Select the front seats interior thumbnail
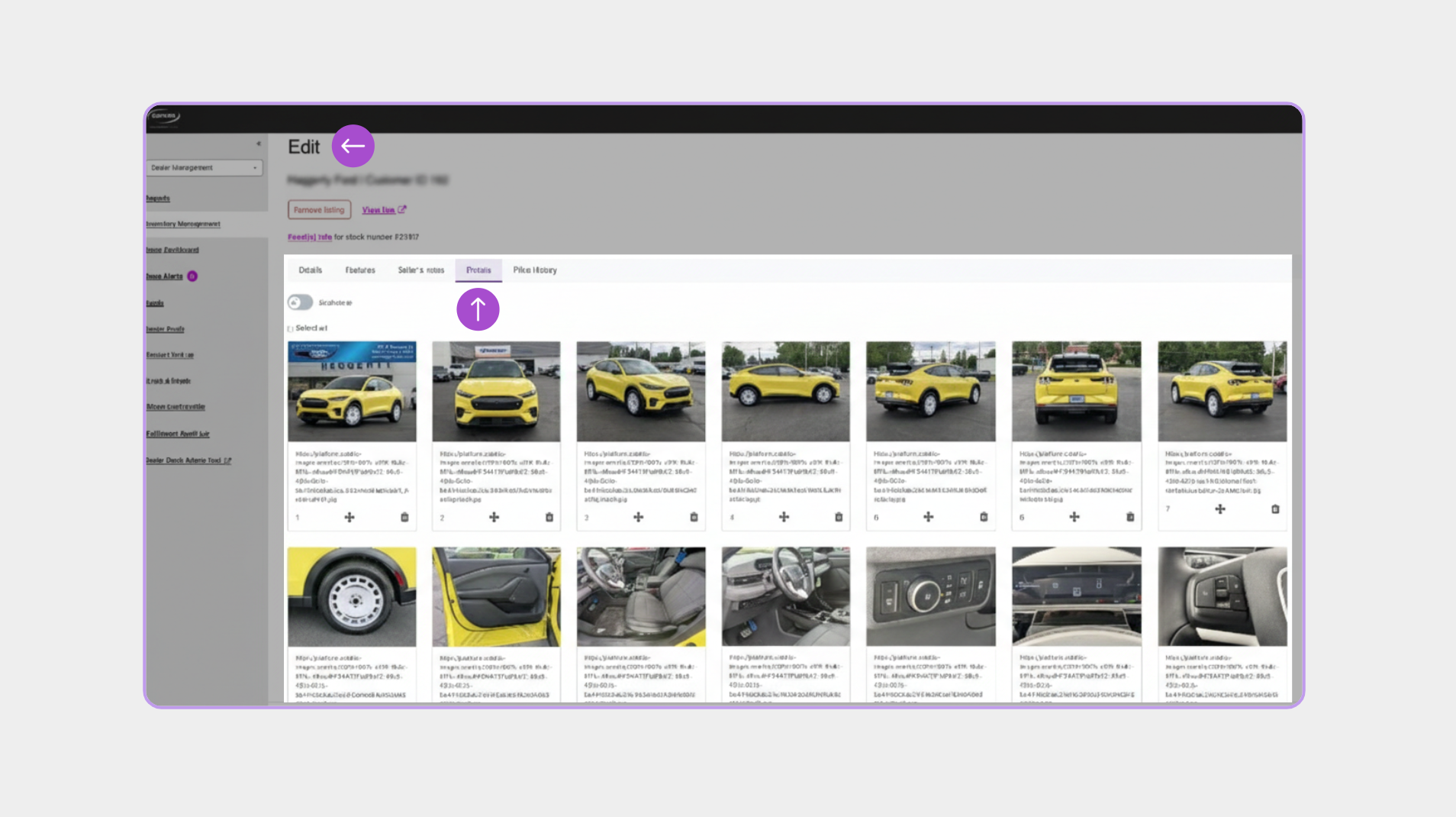This screenshot has height=817, width=1456. (x=641, y=597)
